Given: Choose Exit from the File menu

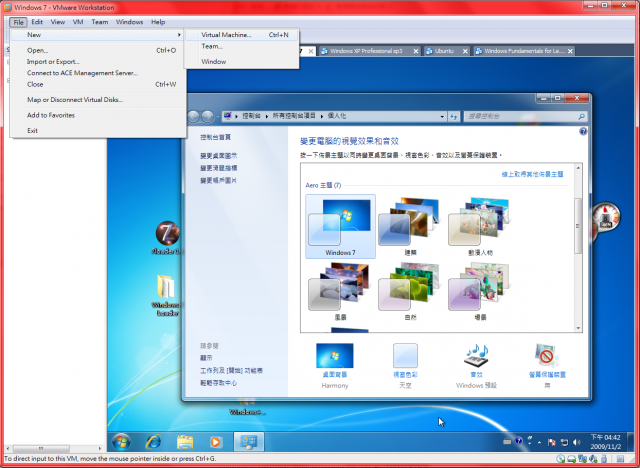Looking at the screenshot, I should pos(98,131).
